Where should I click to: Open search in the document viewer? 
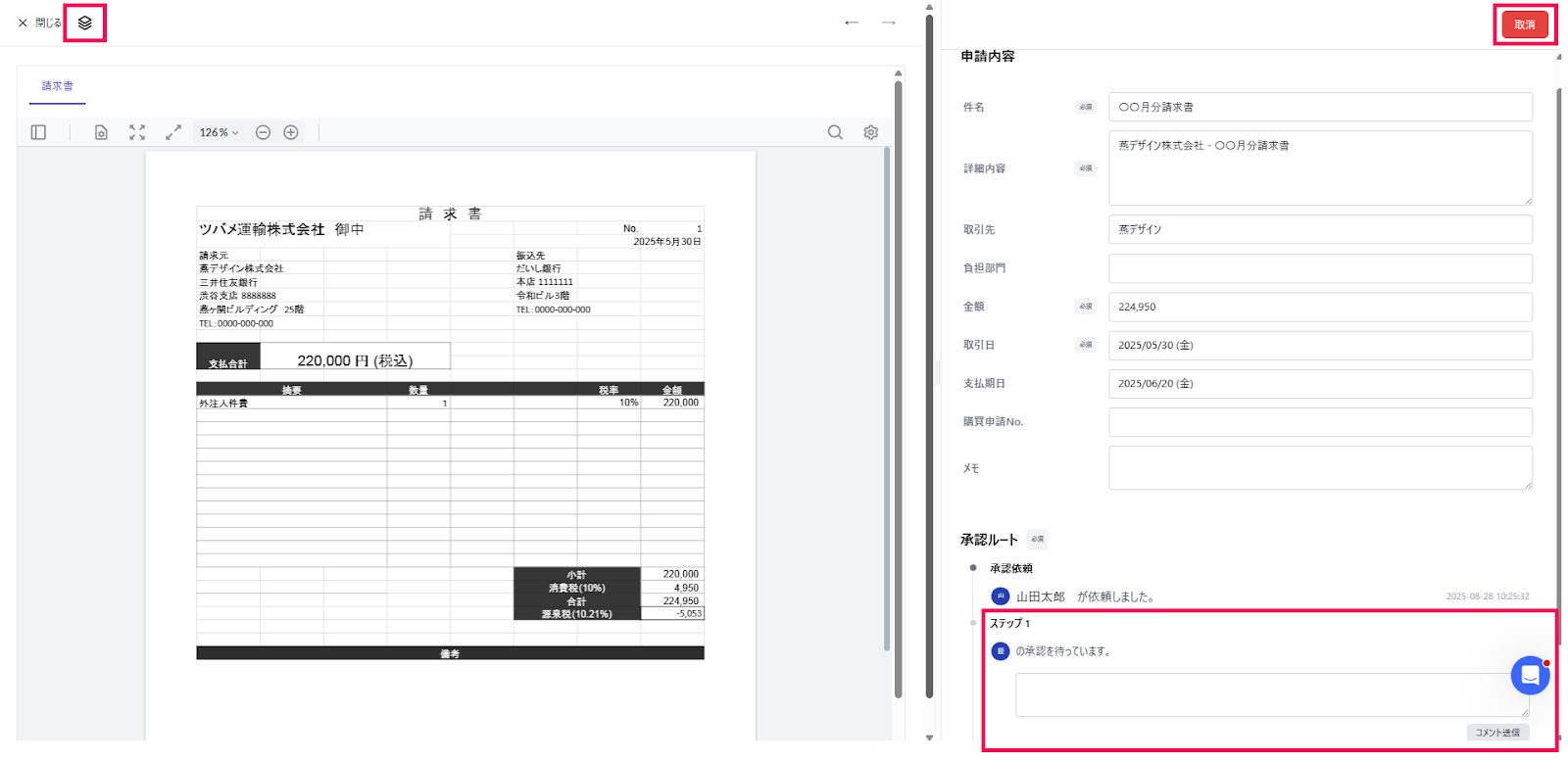(x=835, y=132)
